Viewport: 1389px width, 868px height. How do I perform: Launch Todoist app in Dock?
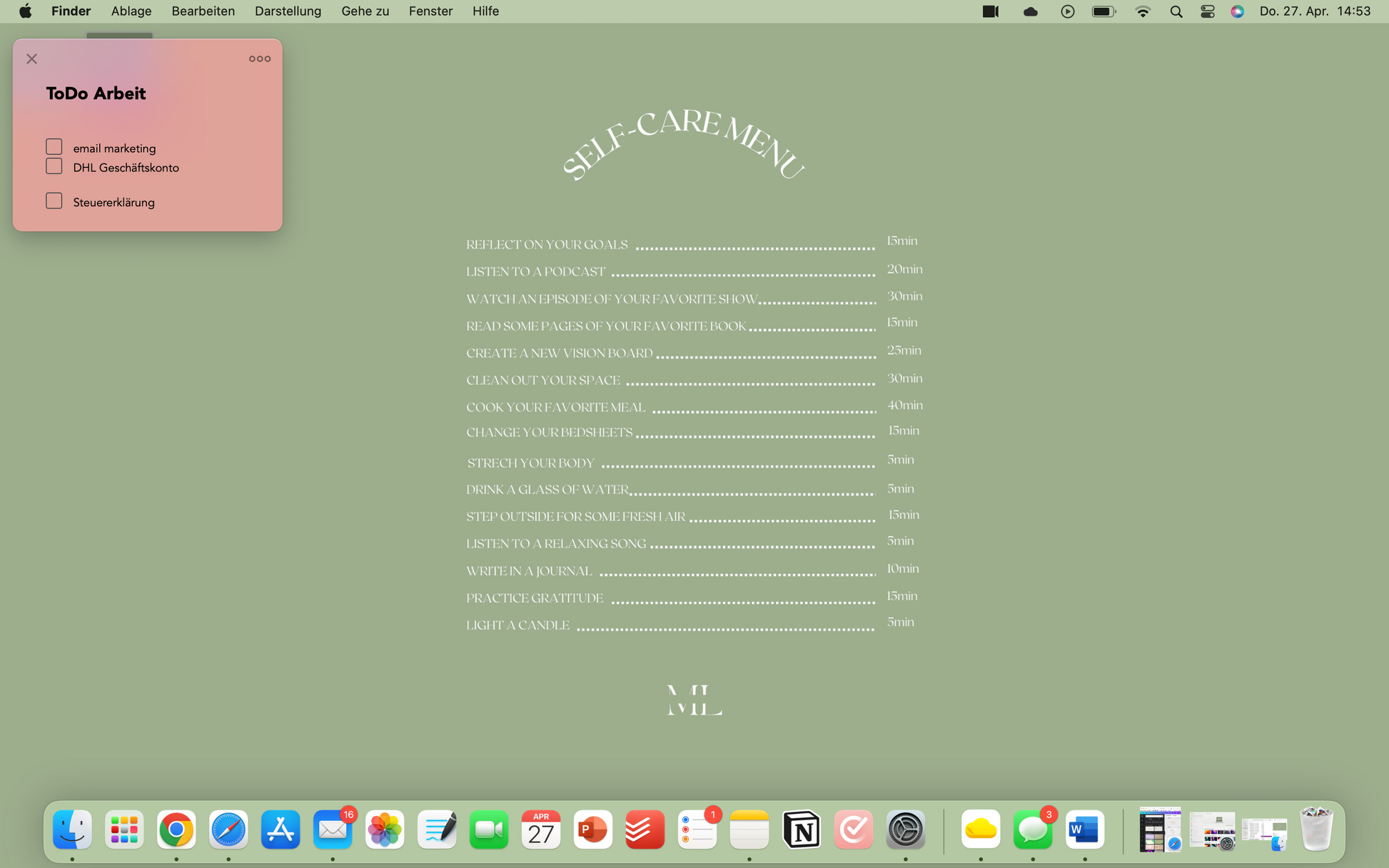[645, 829]
